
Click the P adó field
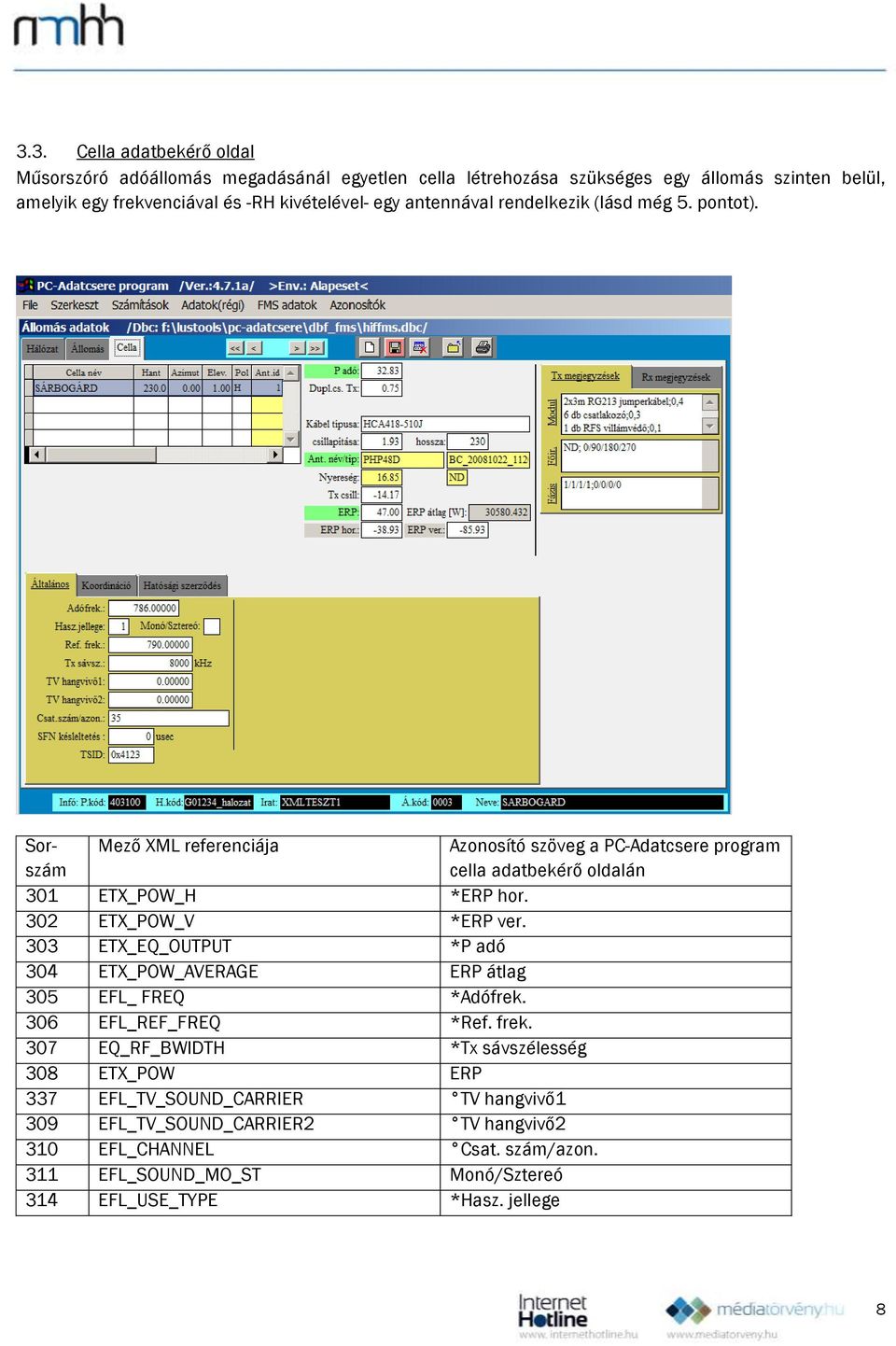click(382, 371)
